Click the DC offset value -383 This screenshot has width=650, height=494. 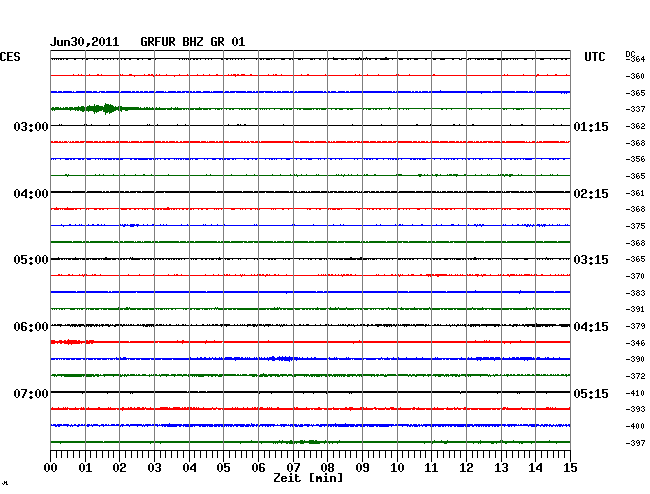635,293
